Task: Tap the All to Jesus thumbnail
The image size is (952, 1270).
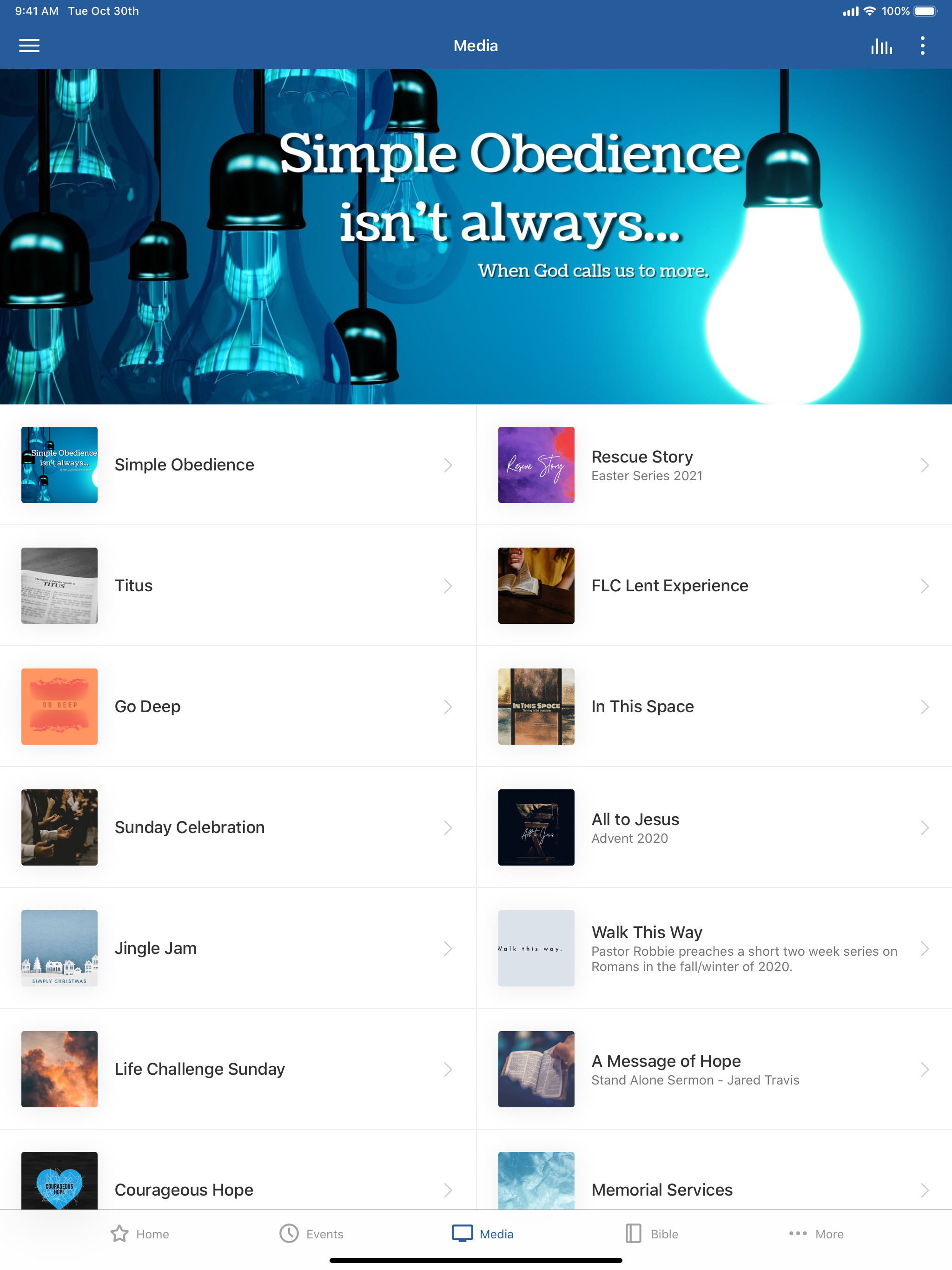Action: pos(535,827)
